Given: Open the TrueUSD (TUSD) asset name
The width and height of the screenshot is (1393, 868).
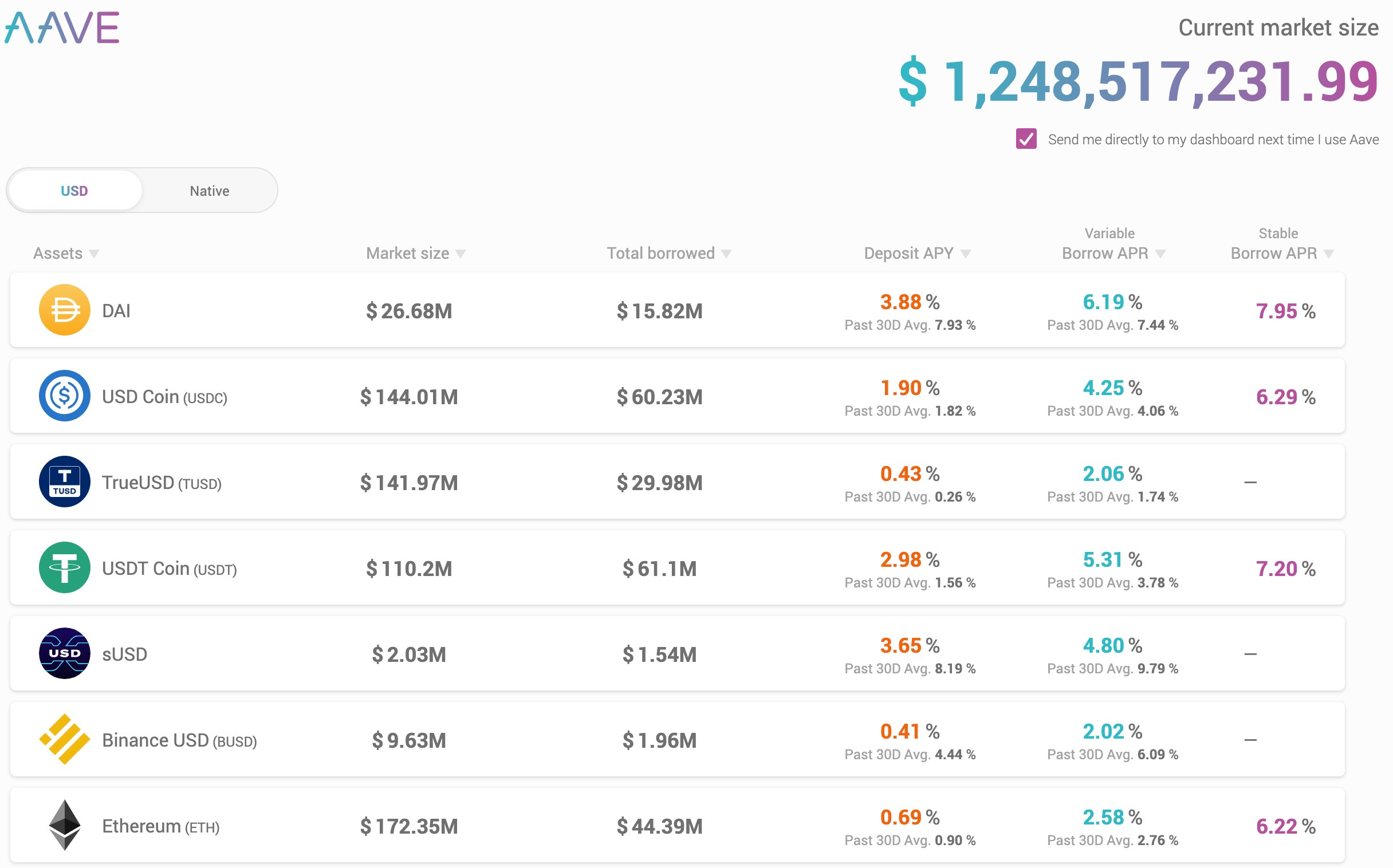Looking at the screenshot, I should [162, 483].
